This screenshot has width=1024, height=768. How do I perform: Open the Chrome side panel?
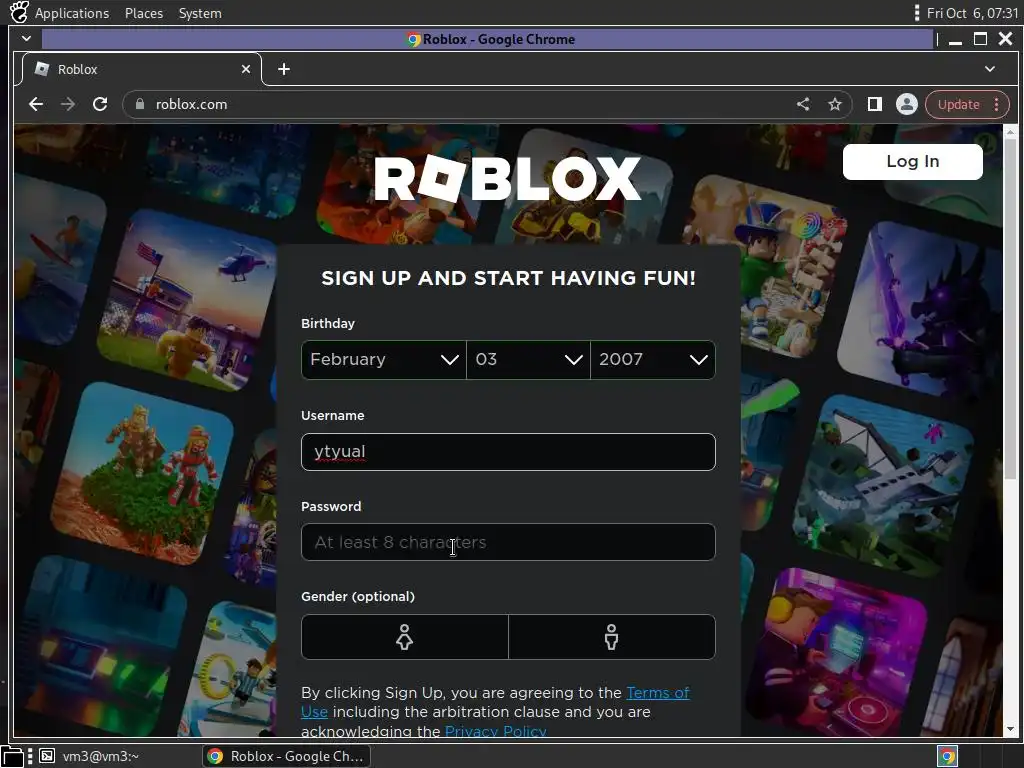pyautogui.click(x=874, y=104)
